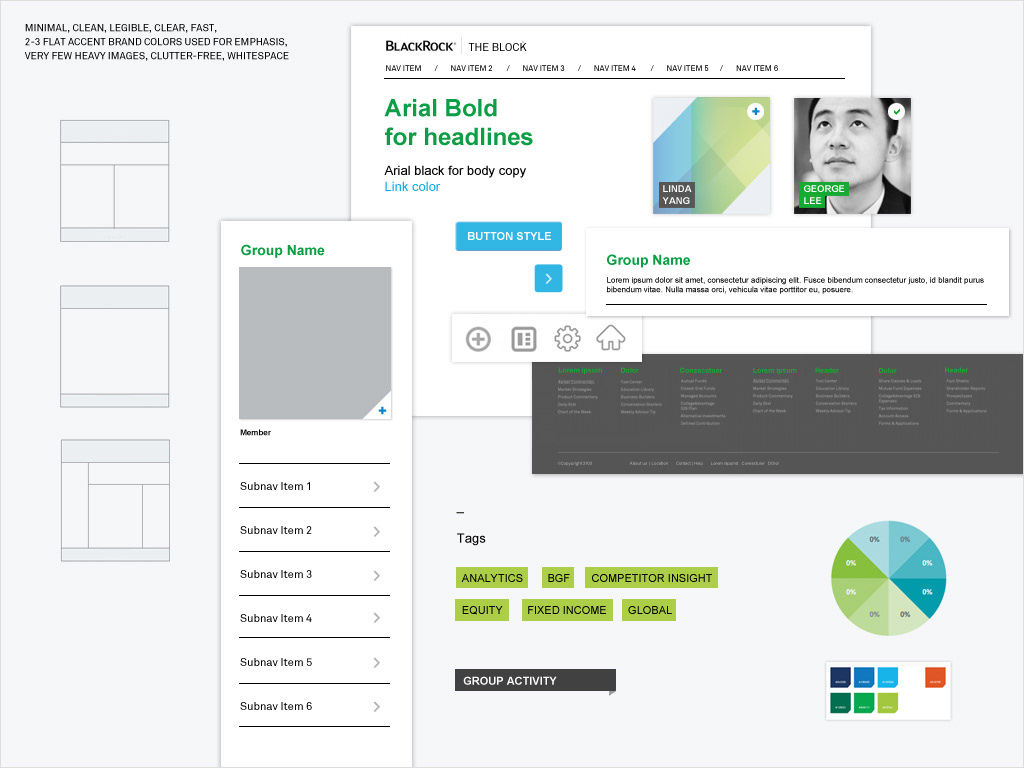Screen dimensions: 1024x768
Task: Click the circled plus icon in toolbar
Action: 478,339
